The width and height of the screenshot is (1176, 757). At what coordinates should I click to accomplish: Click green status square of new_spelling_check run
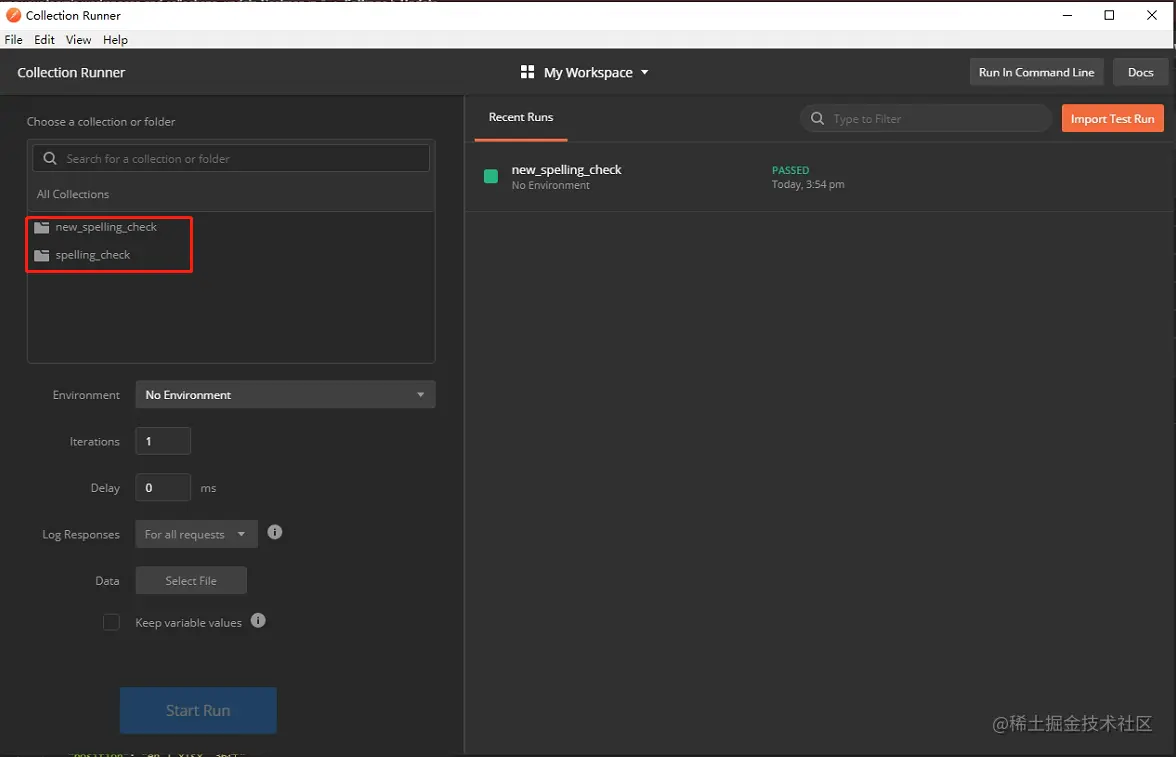[x=490, y=176]
